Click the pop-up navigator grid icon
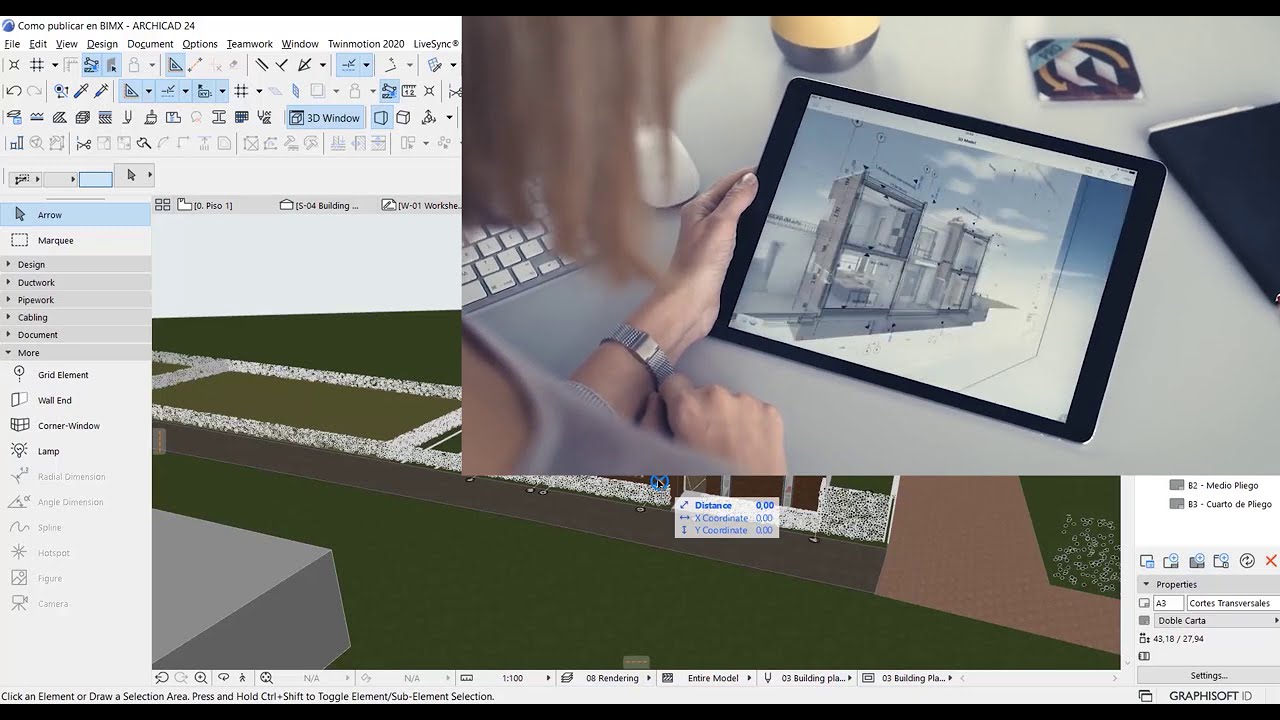 click(162, 205)
